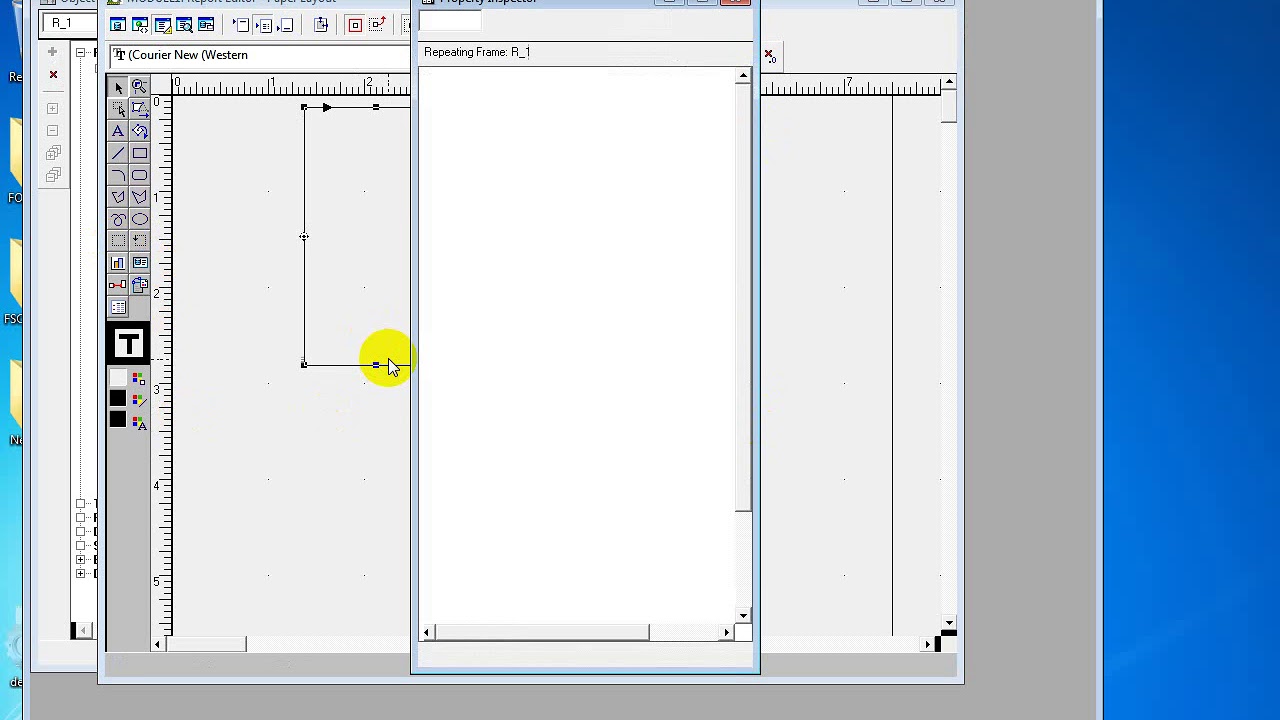Show Header Section toolbar icon

[241, 25]
